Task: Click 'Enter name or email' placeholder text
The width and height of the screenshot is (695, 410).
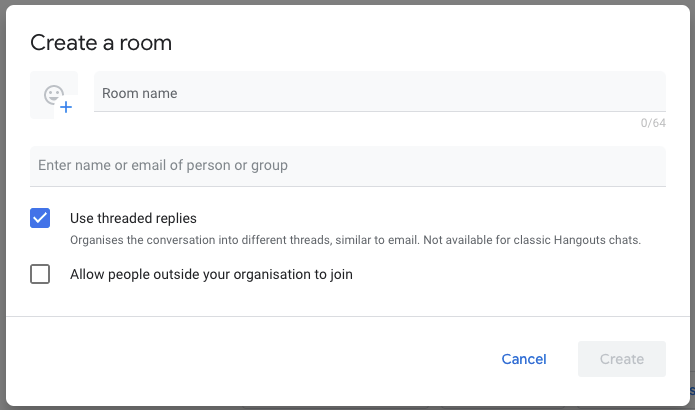Action: click(163, 165)
